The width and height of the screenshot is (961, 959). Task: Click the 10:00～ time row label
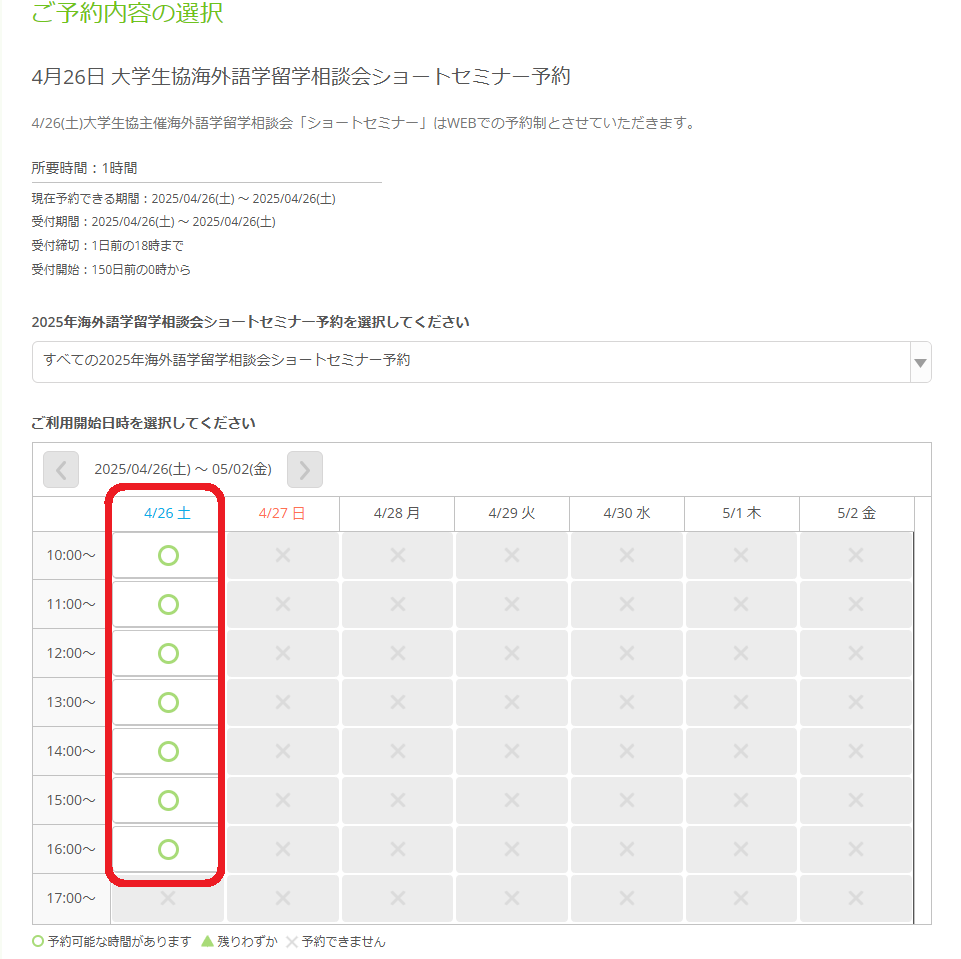[x=71, y=555]
